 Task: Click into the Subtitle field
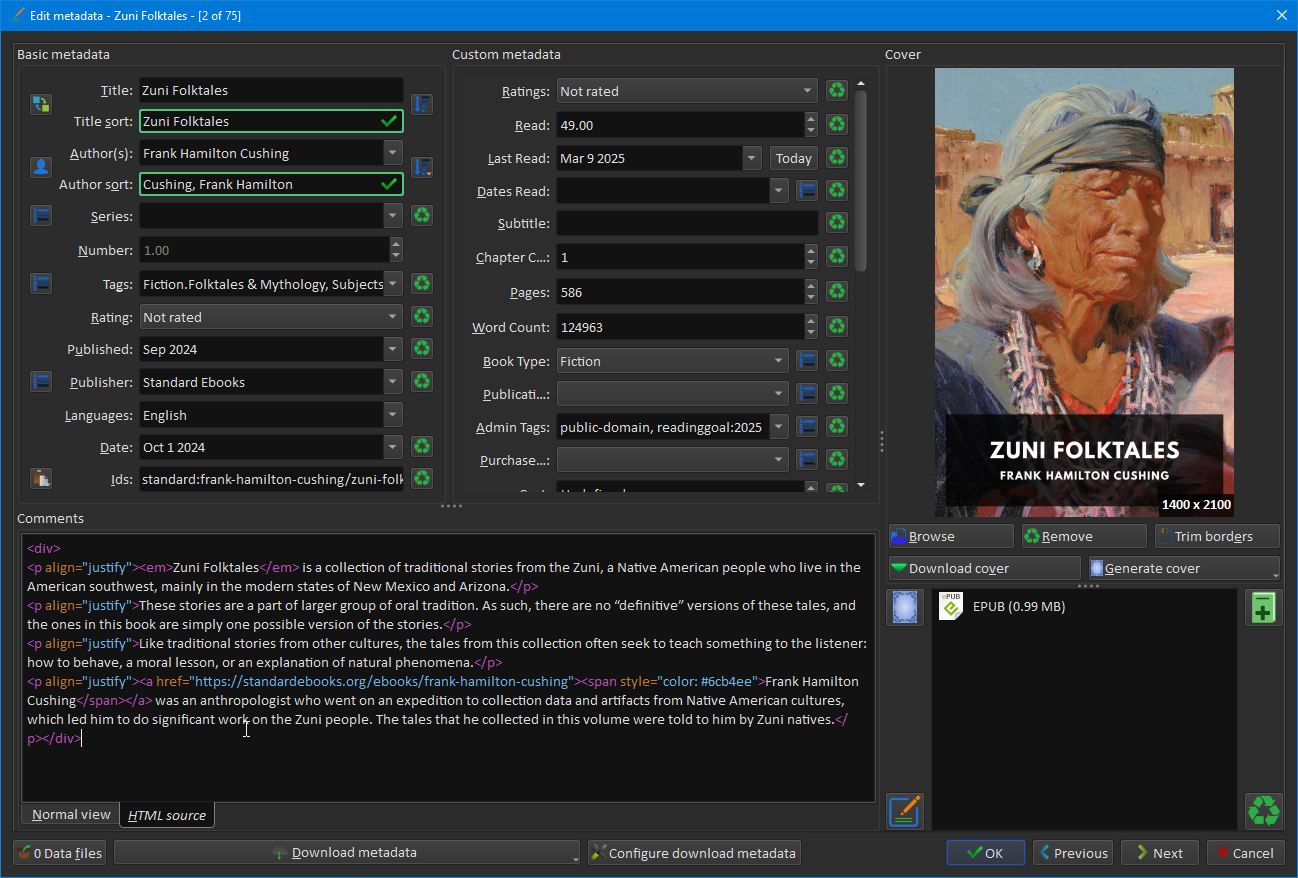pos(687,223)
